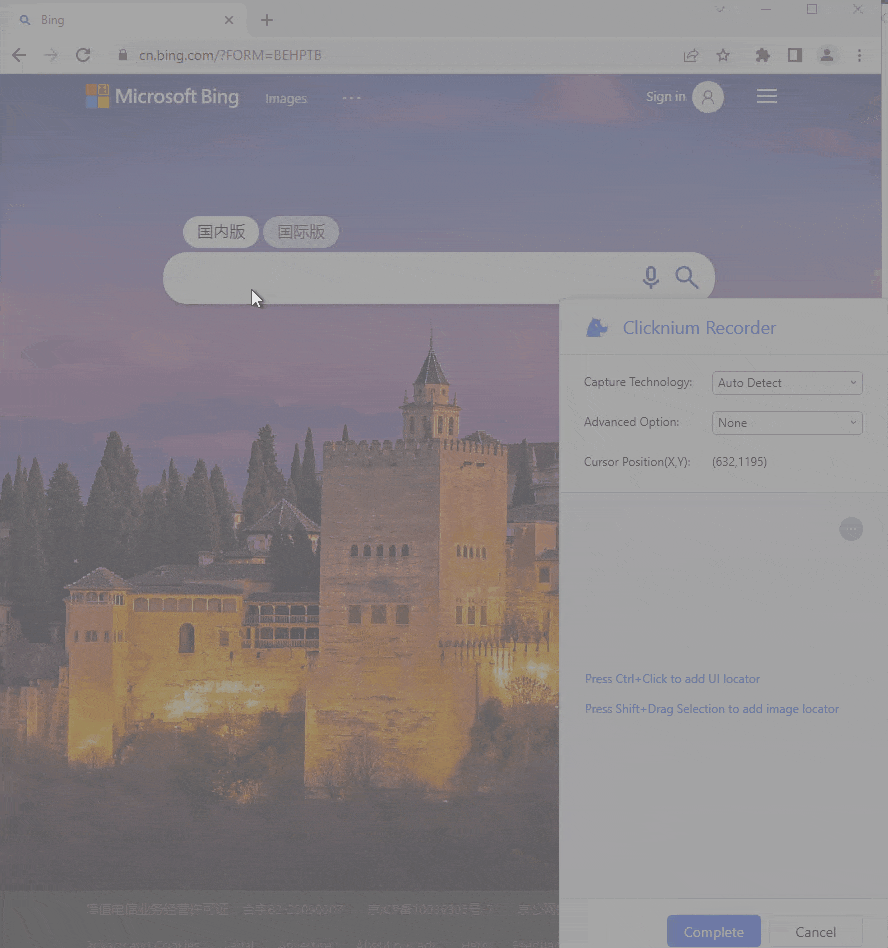
Task: Expand the Capture Technology dropdown
Action: tap(787, 383)
